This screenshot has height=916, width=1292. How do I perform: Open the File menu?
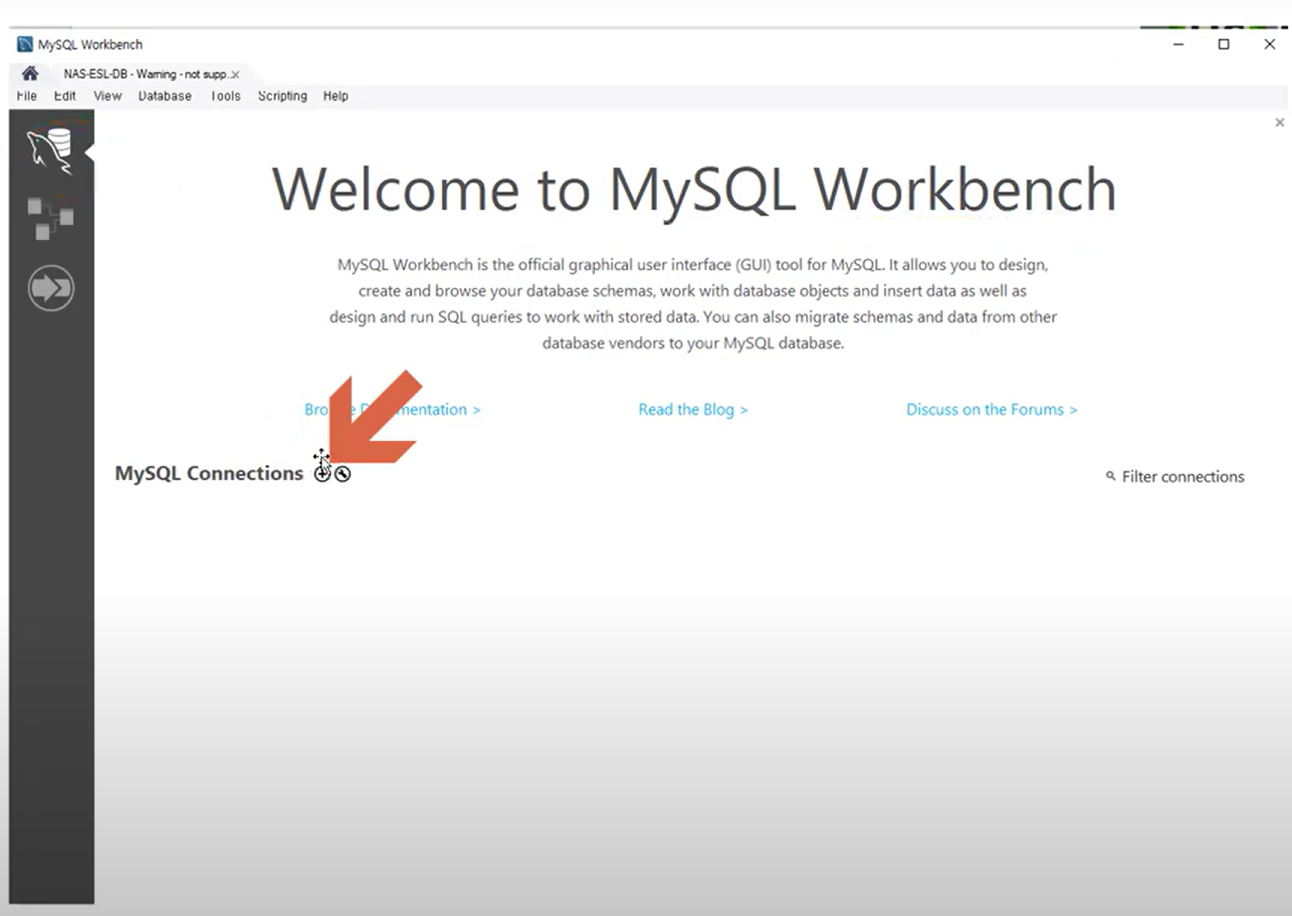(27, 96)
